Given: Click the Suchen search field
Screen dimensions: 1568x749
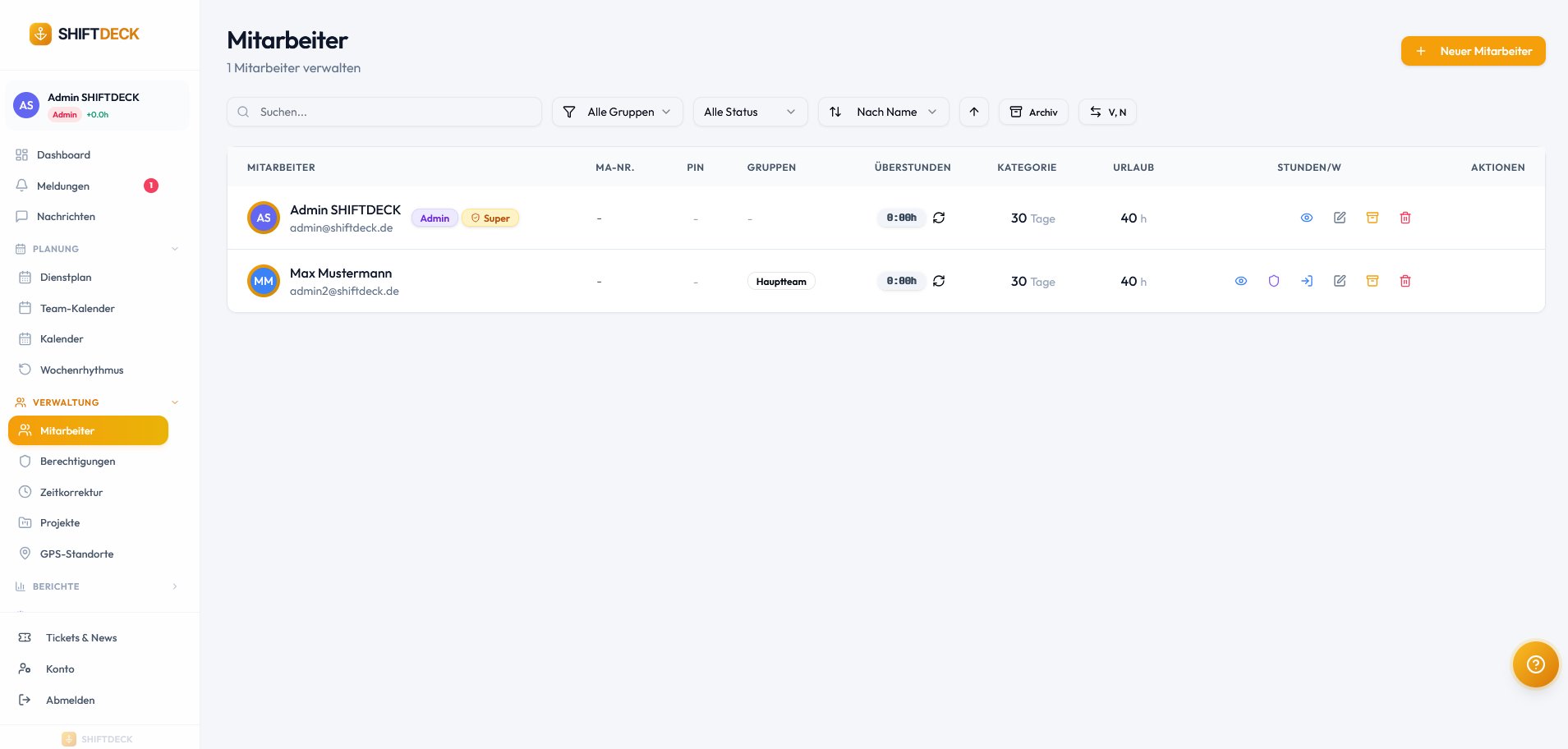Looking at the screenshot, I should (x=384, y=112).
